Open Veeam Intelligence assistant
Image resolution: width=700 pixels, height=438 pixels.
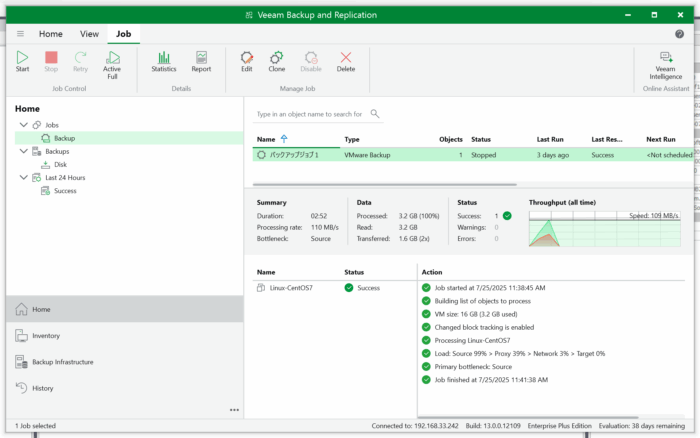click(x=666, y=65)
